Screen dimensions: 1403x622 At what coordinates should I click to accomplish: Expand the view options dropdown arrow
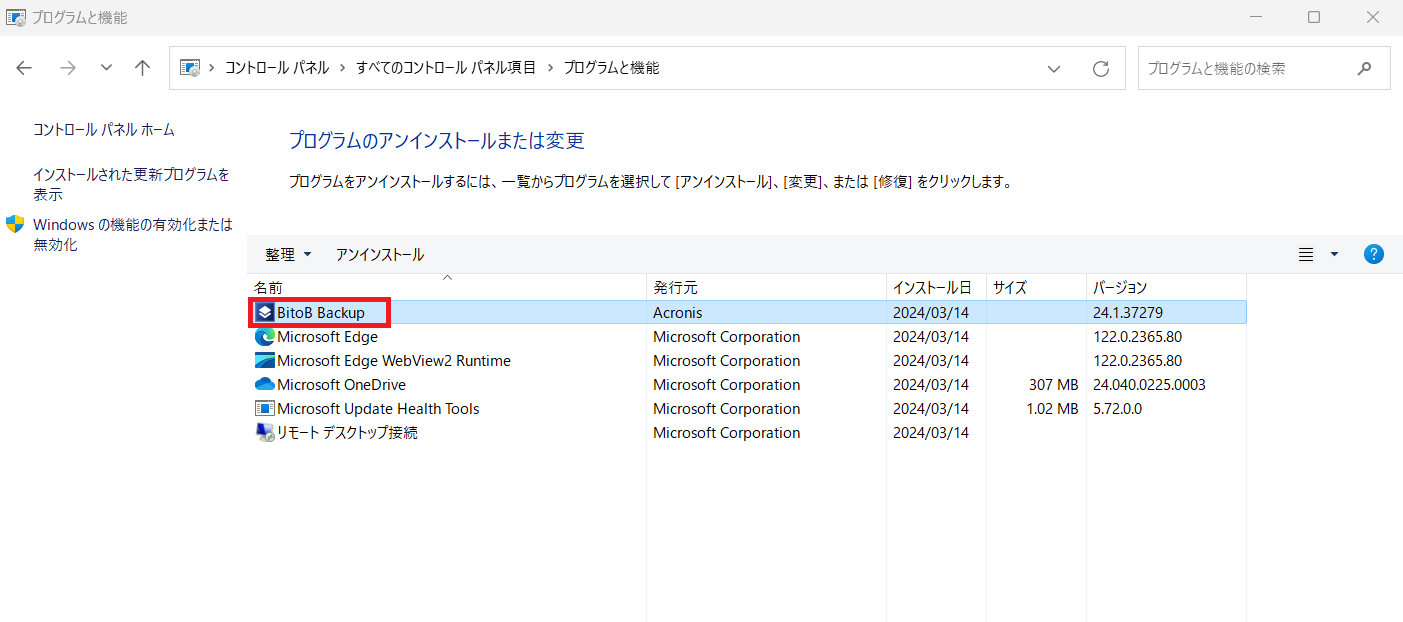point(1334,254)
